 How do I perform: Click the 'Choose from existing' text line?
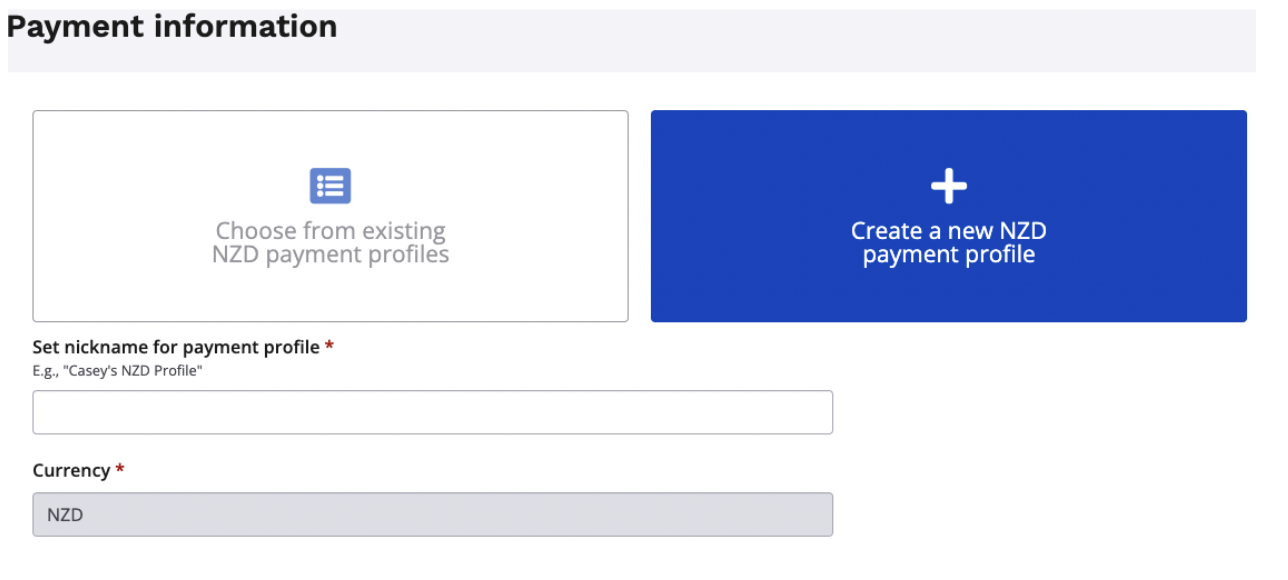(x=330, y=232)
